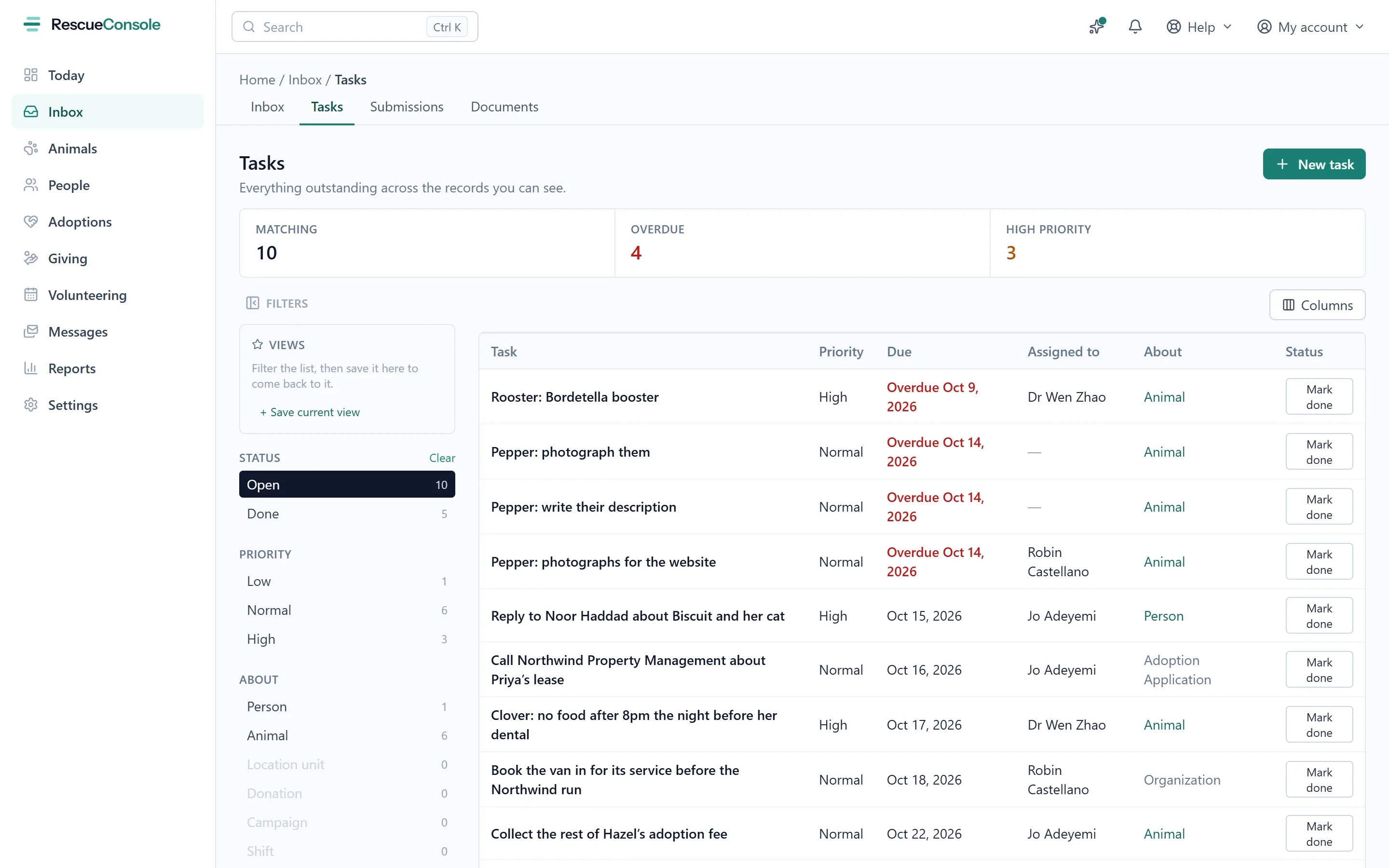Filter tasks by Done status
1389x868 pixels.
tap(347, 514)
